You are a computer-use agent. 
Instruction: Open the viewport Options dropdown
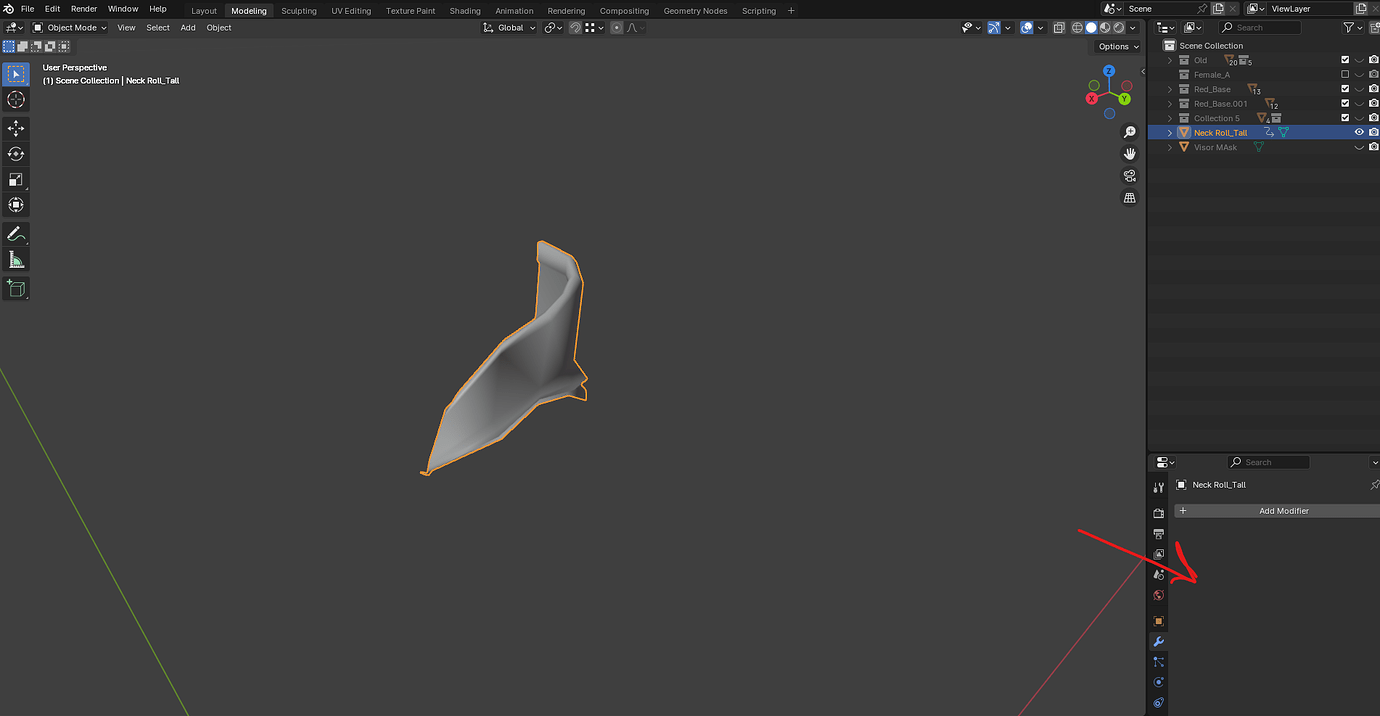[x=1117, y=46]
